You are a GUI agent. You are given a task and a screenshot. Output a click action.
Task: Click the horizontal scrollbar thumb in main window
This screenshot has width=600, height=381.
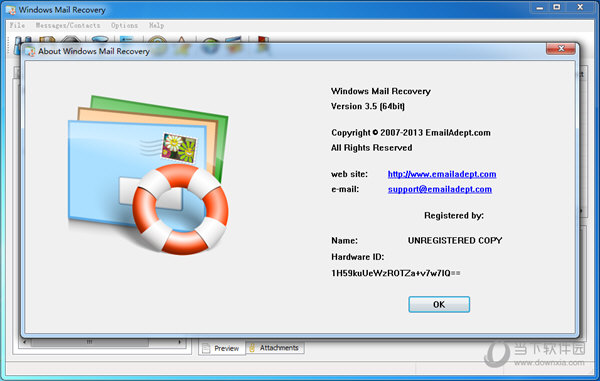(90, 342)
